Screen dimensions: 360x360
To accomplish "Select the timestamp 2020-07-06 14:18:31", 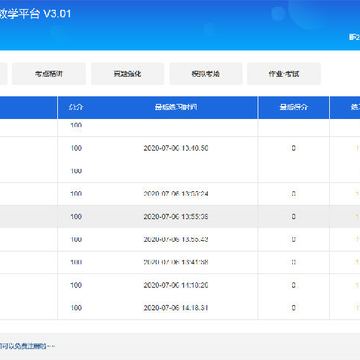I will tap(176, 308).
